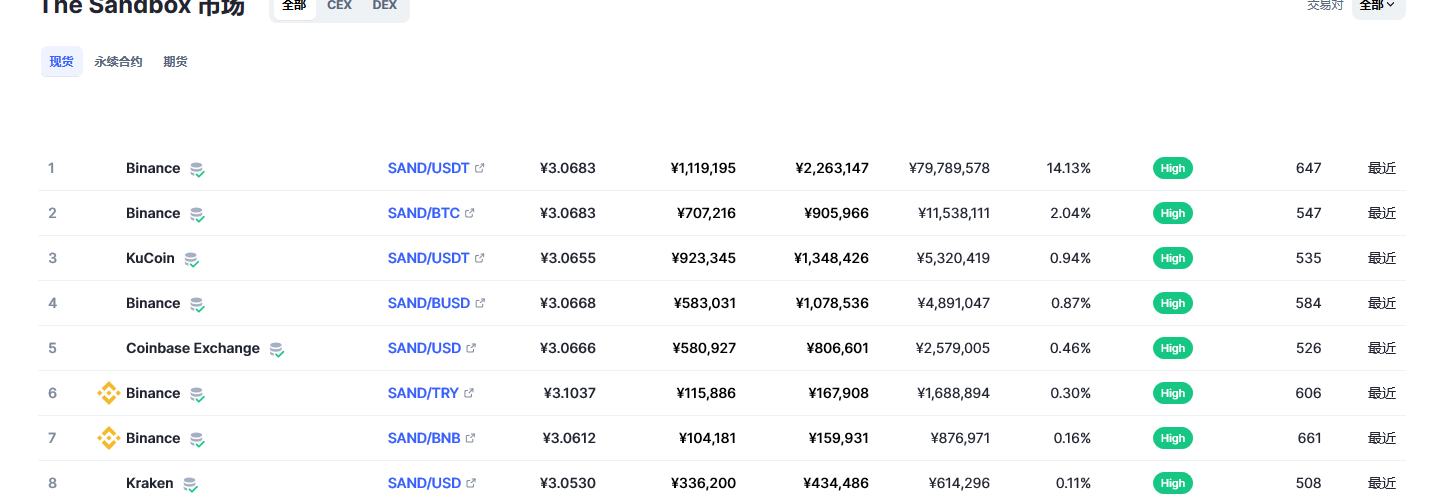Click external link icon beside Coinbase SAND/USD pair
Image resolution: width=1450 pixels, height=500 pixels.
tap(471, 348)
